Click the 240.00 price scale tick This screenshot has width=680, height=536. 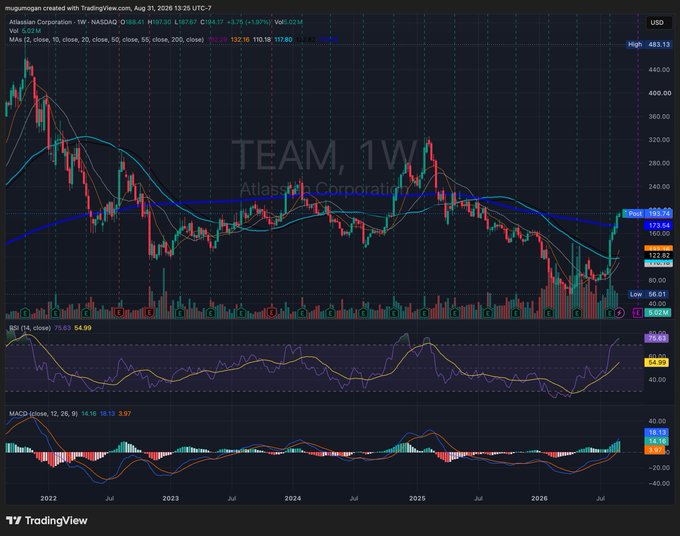[x=659, y=186]
